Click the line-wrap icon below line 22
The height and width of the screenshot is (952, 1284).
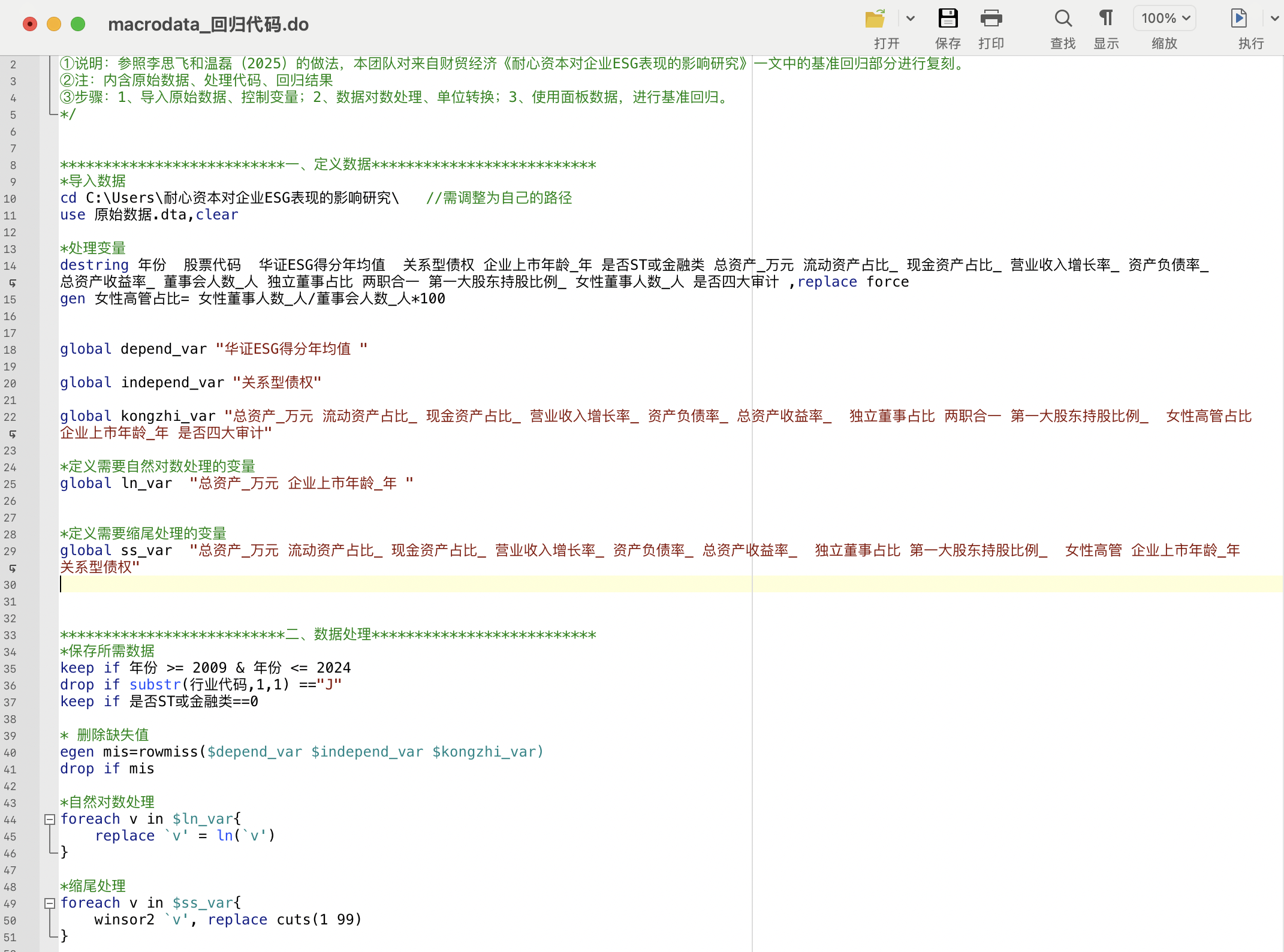tap(12, 433)
